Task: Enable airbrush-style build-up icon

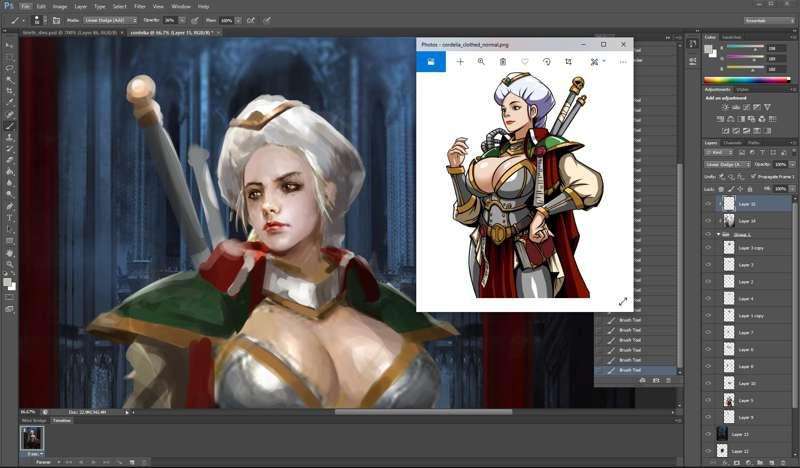Action: pyautogui.click(x=251, y=20)
